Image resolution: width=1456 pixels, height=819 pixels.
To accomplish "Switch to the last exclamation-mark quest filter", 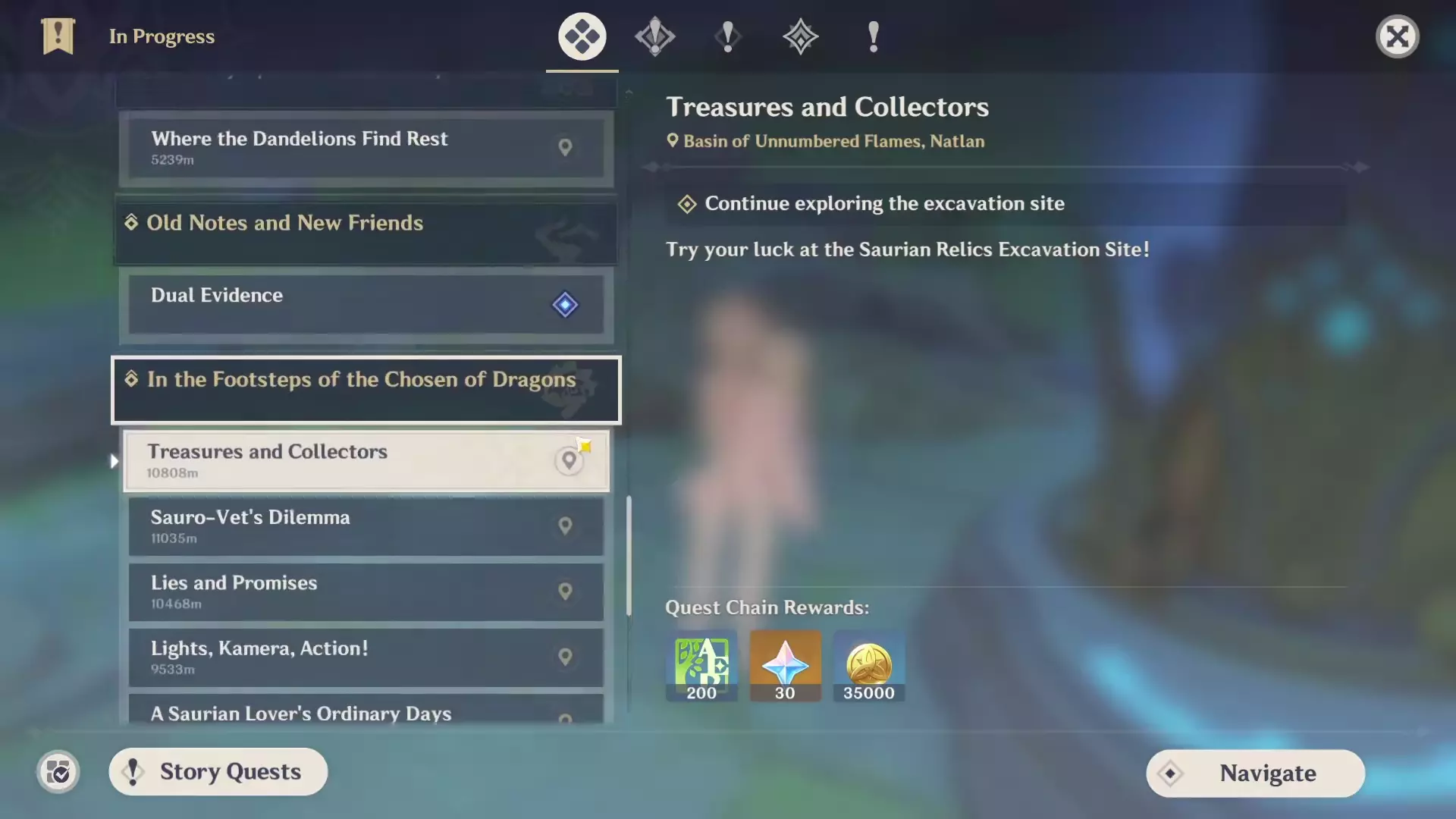I will coord(874,36).
